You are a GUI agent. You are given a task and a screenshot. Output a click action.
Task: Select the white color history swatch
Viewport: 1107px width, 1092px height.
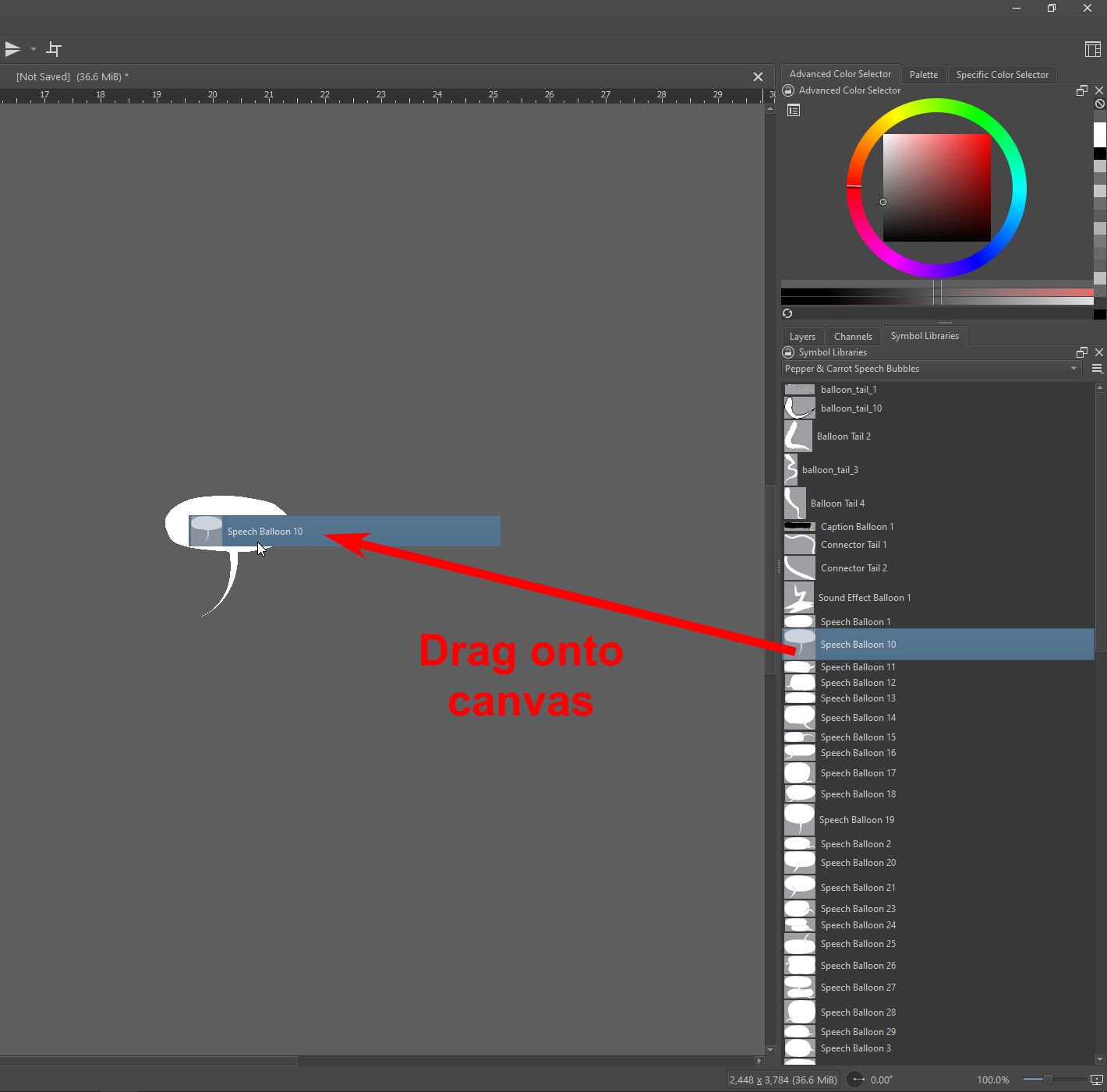(1100, 135)
